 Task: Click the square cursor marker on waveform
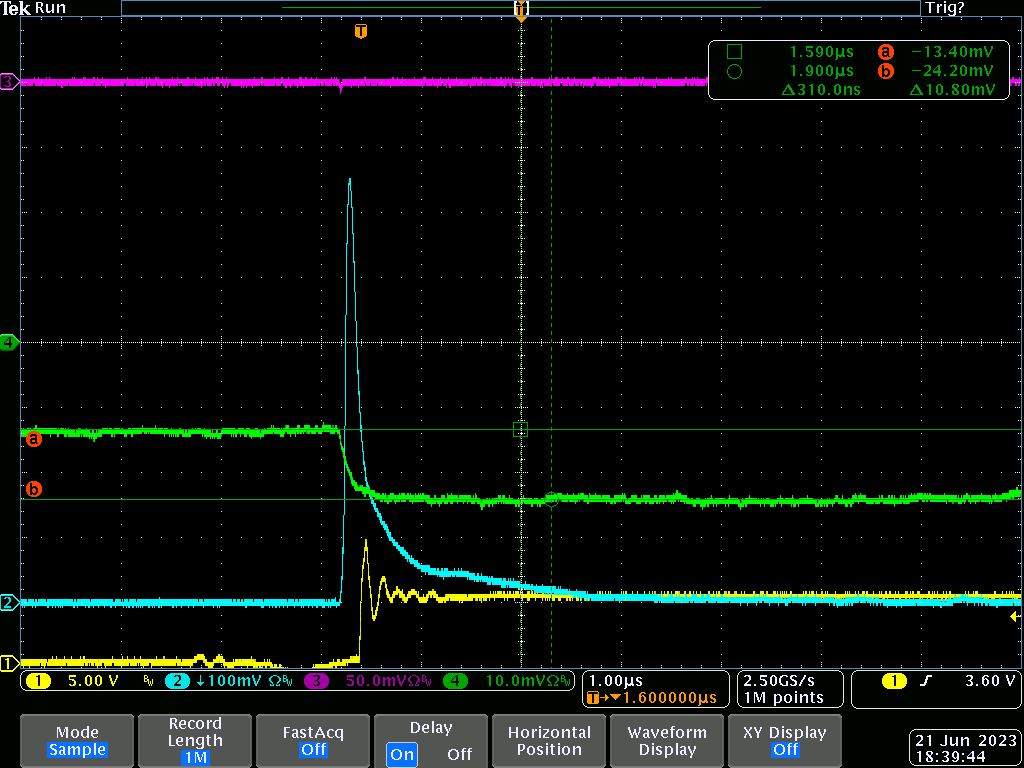click(520, 430)
